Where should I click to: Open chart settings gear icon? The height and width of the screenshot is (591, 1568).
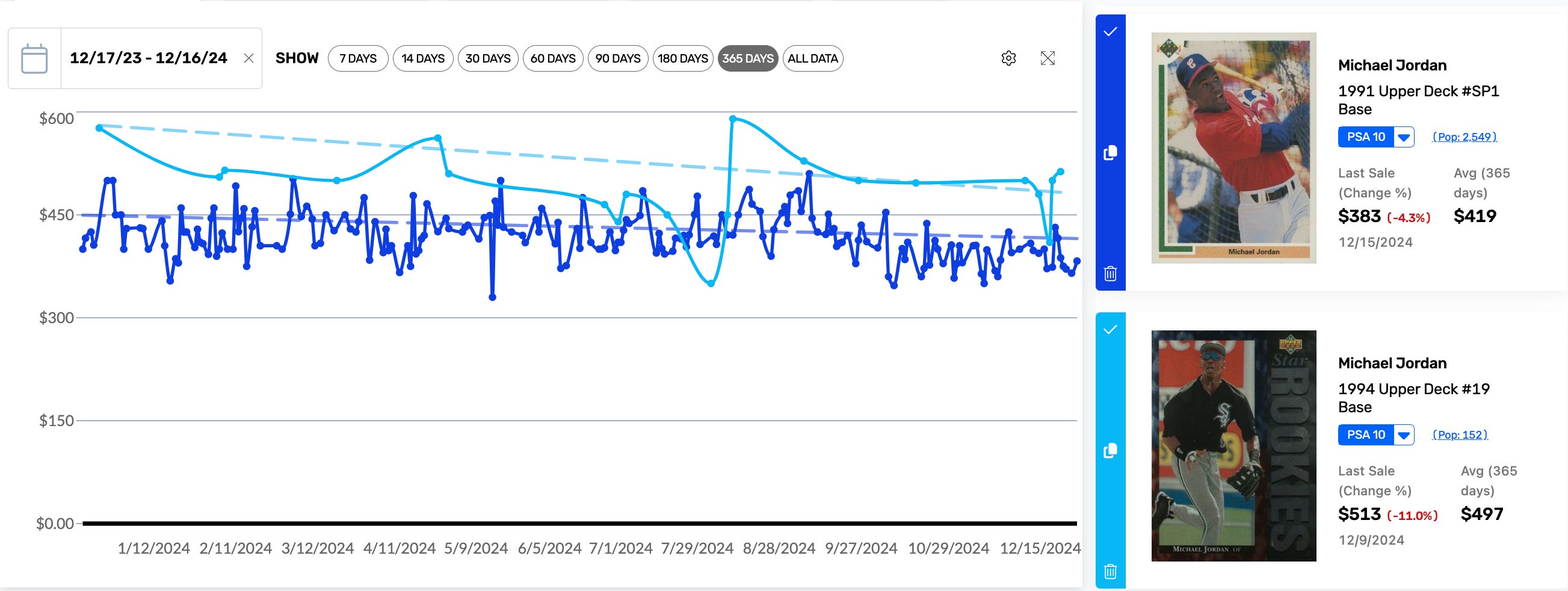(1008, 58)
